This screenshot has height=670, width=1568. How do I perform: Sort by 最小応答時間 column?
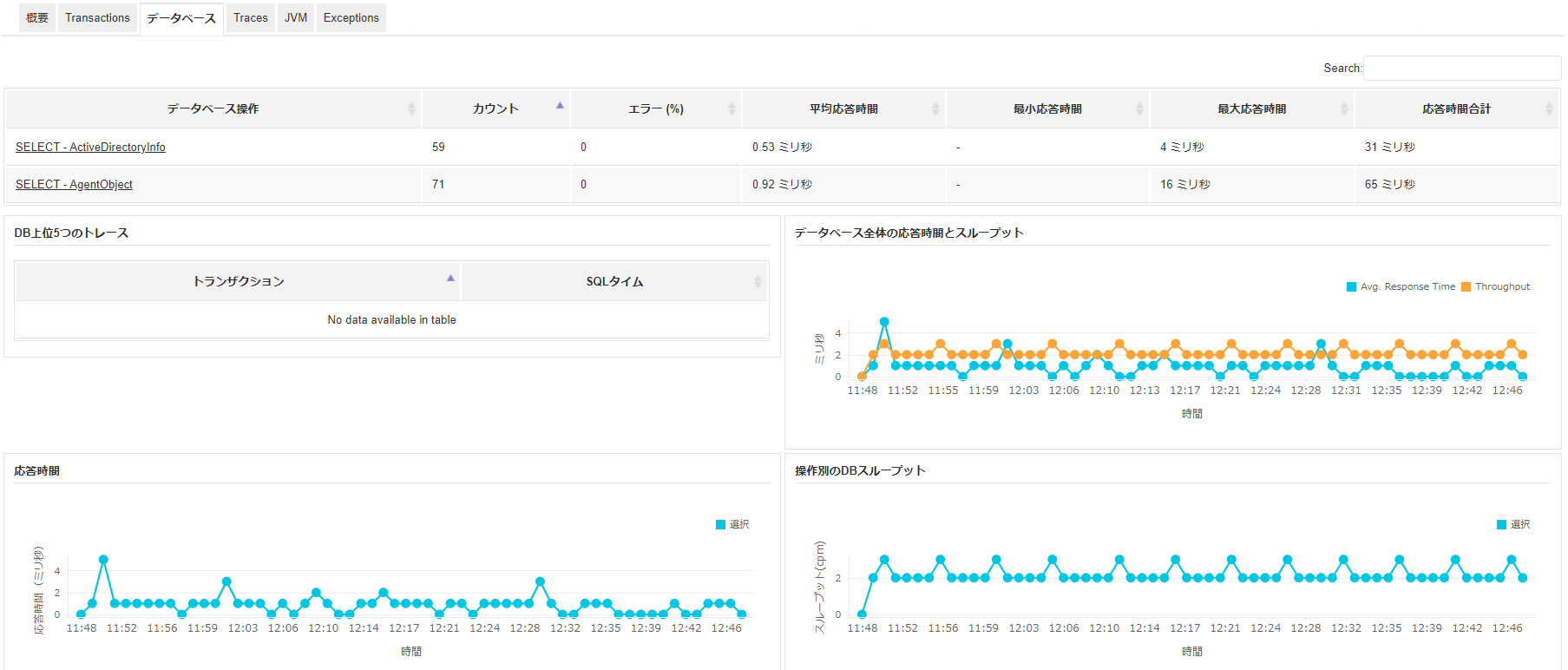[1047, 108]
